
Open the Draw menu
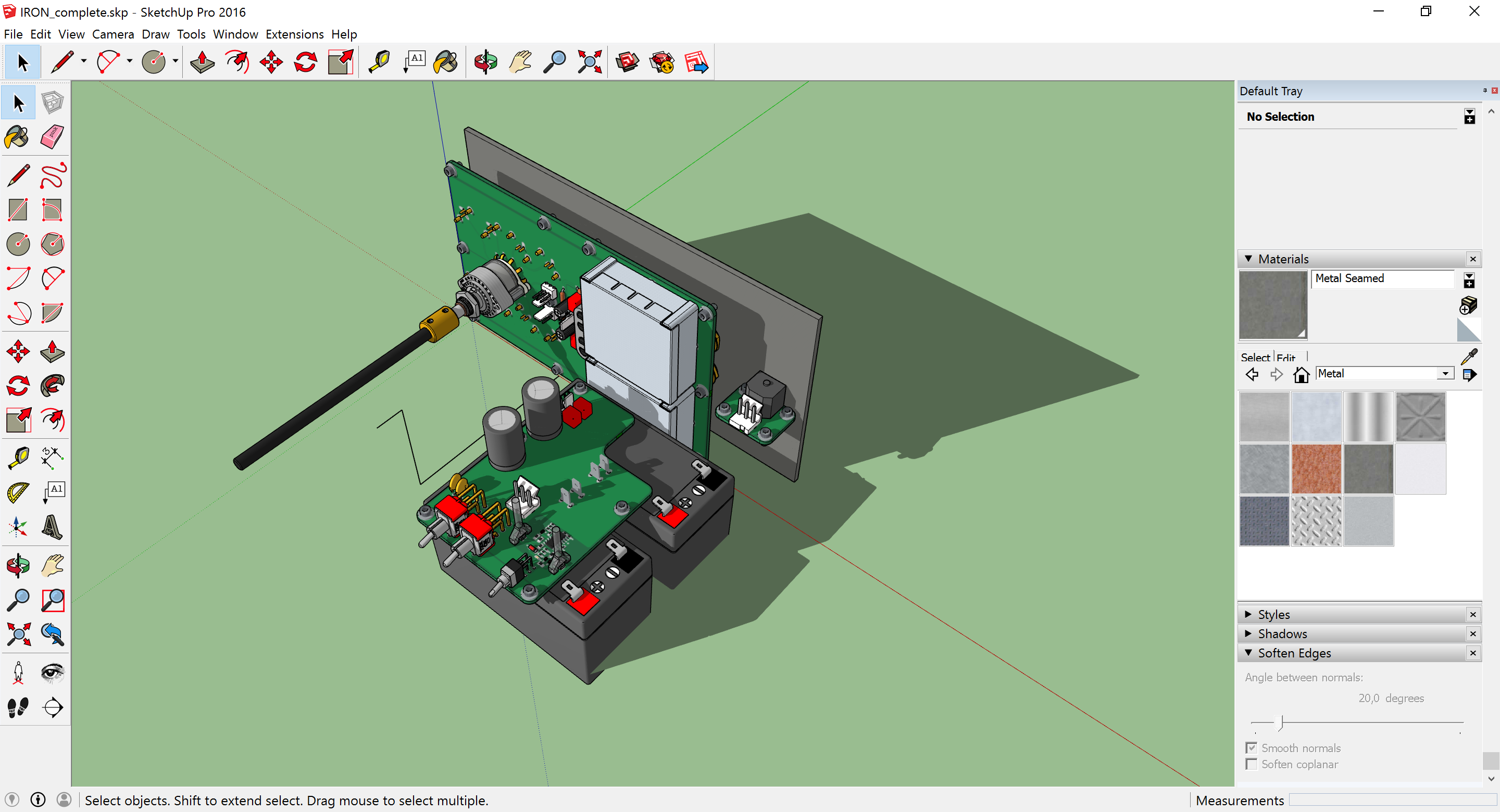pyautogui.click(x=156, y=34)
